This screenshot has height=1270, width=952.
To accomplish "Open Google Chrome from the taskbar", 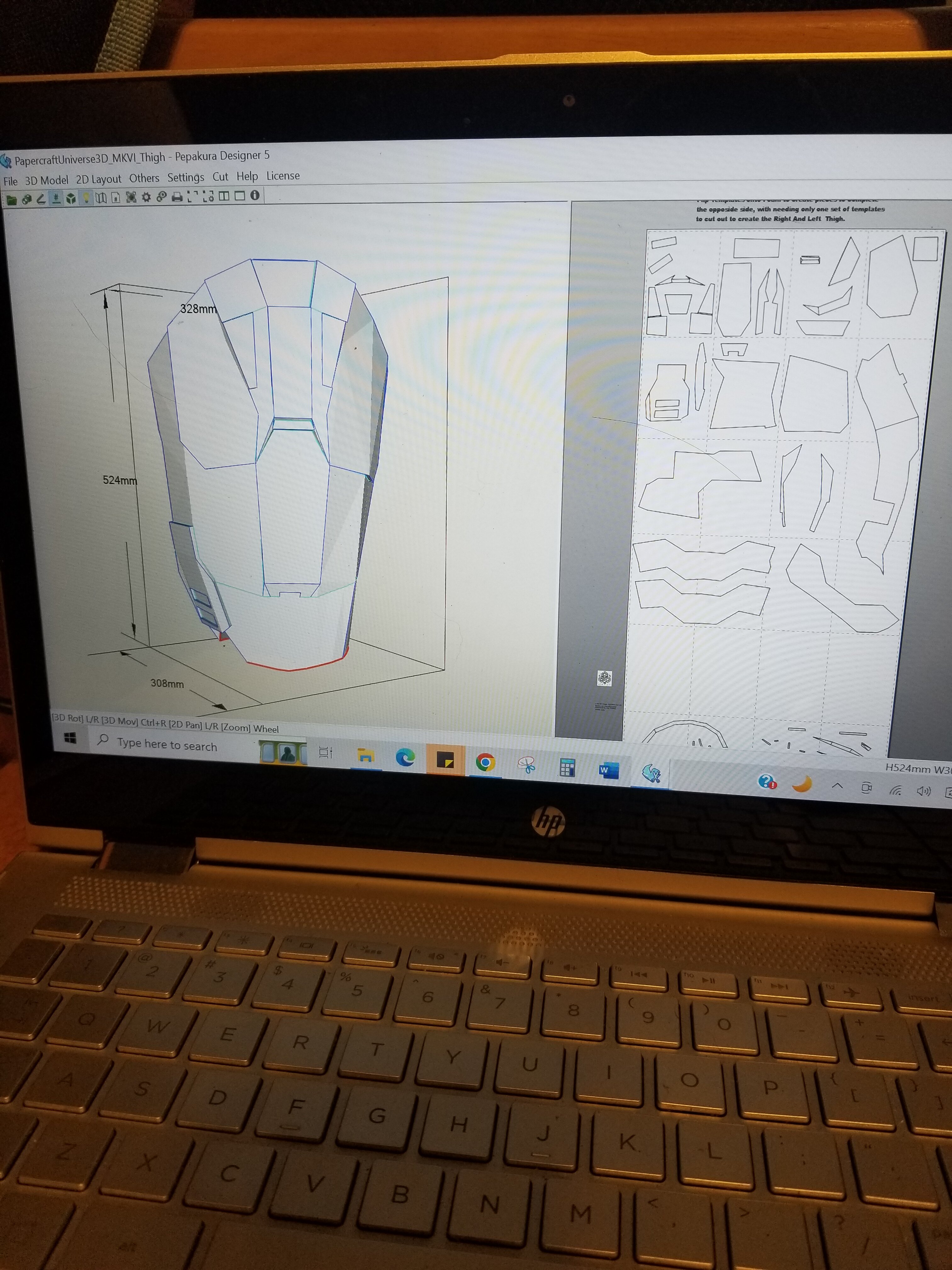I will click(485, 763).
